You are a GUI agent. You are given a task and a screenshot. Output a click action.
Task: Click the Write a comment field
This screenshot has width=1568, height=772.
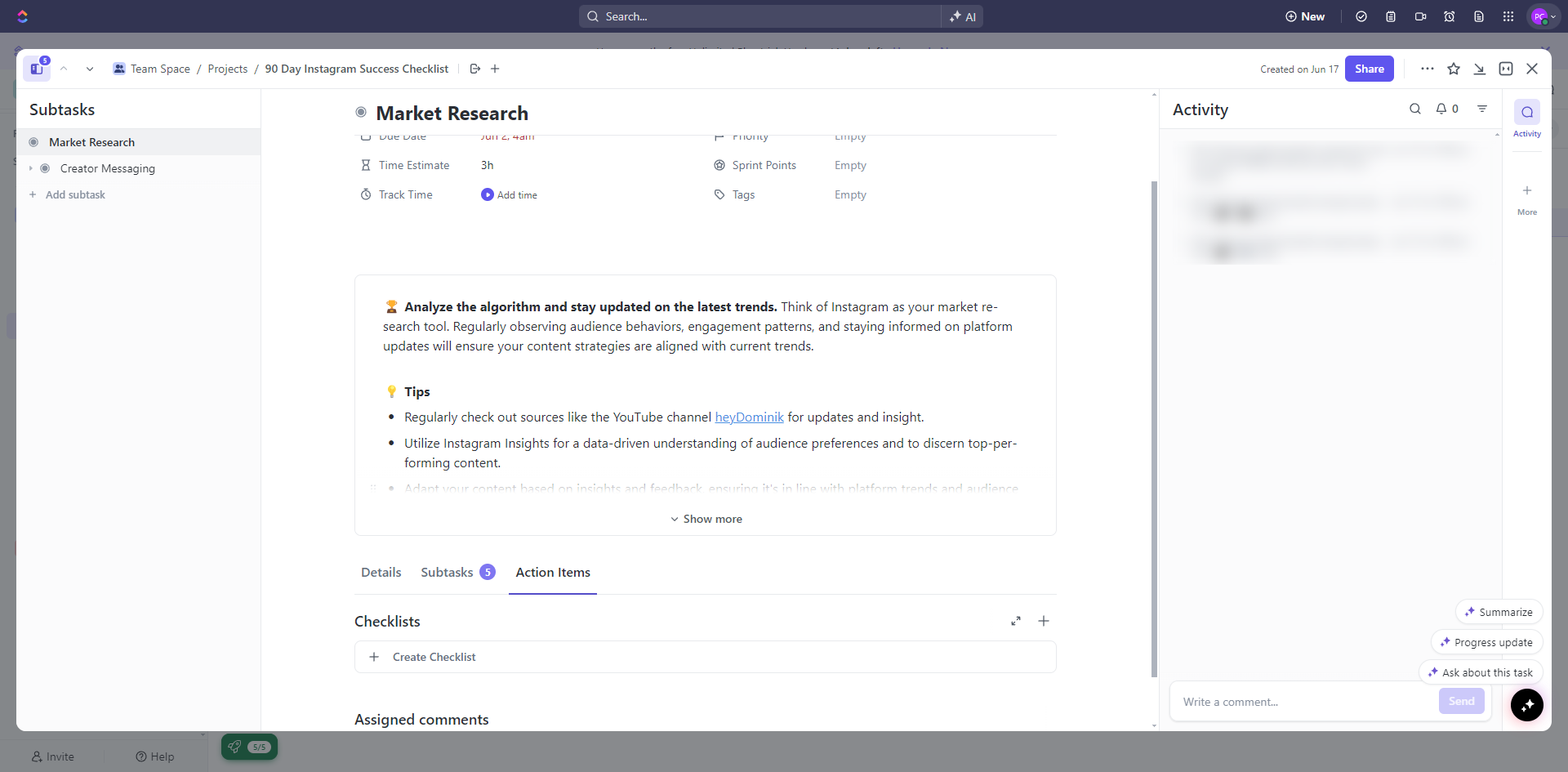tap(1303, 702)
